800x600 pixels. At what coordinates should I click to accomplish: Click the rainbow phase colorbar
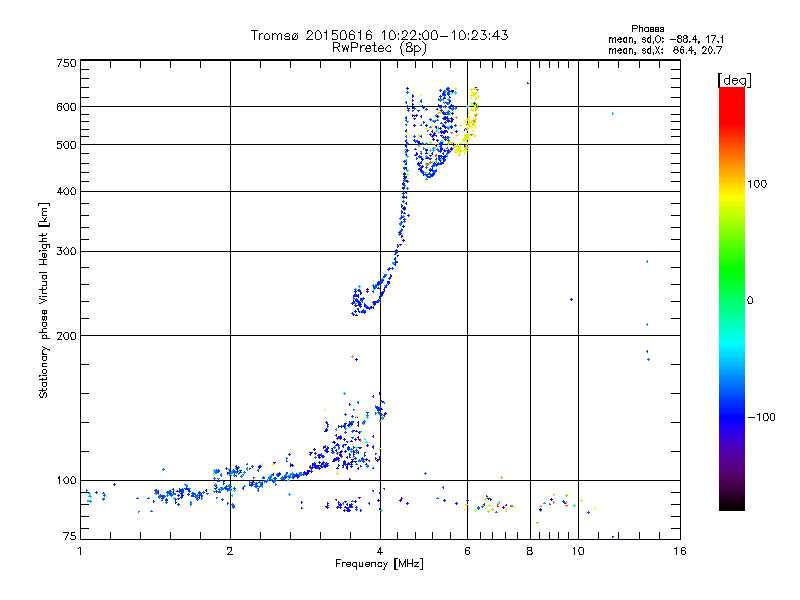(x=732, y=299)
